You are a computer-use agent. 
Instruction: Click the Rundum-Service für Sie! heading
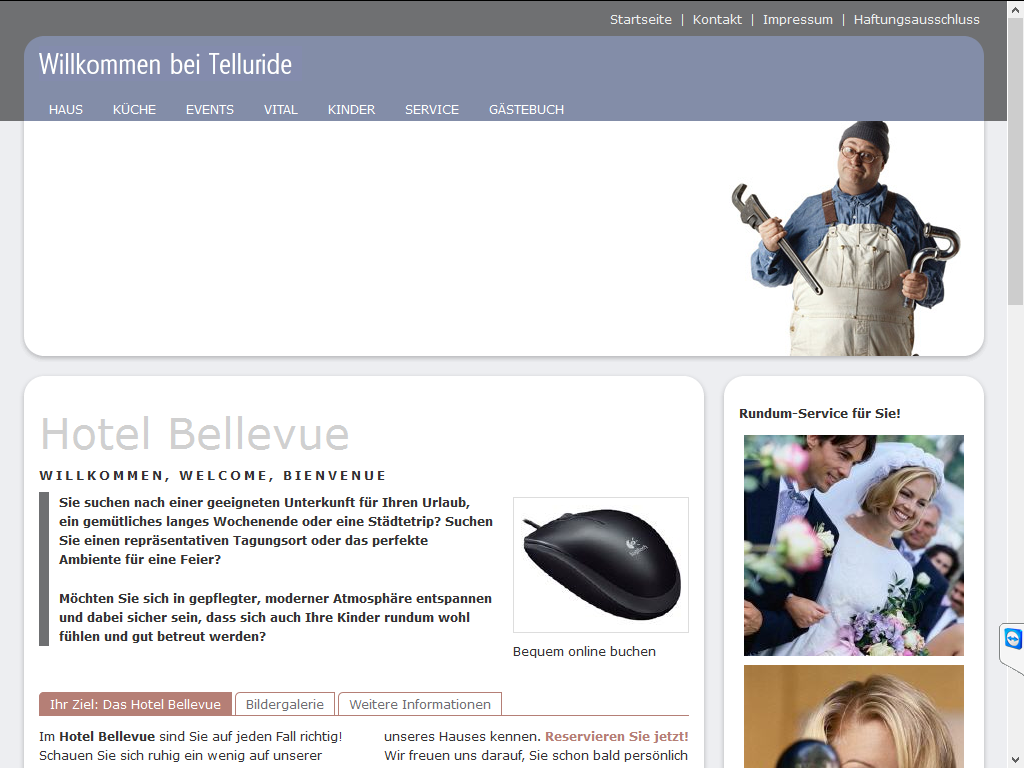820,413
